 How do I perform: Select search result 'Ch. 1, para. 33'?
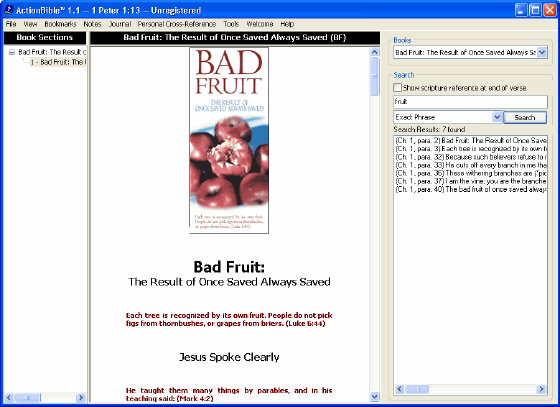(471, 165)
